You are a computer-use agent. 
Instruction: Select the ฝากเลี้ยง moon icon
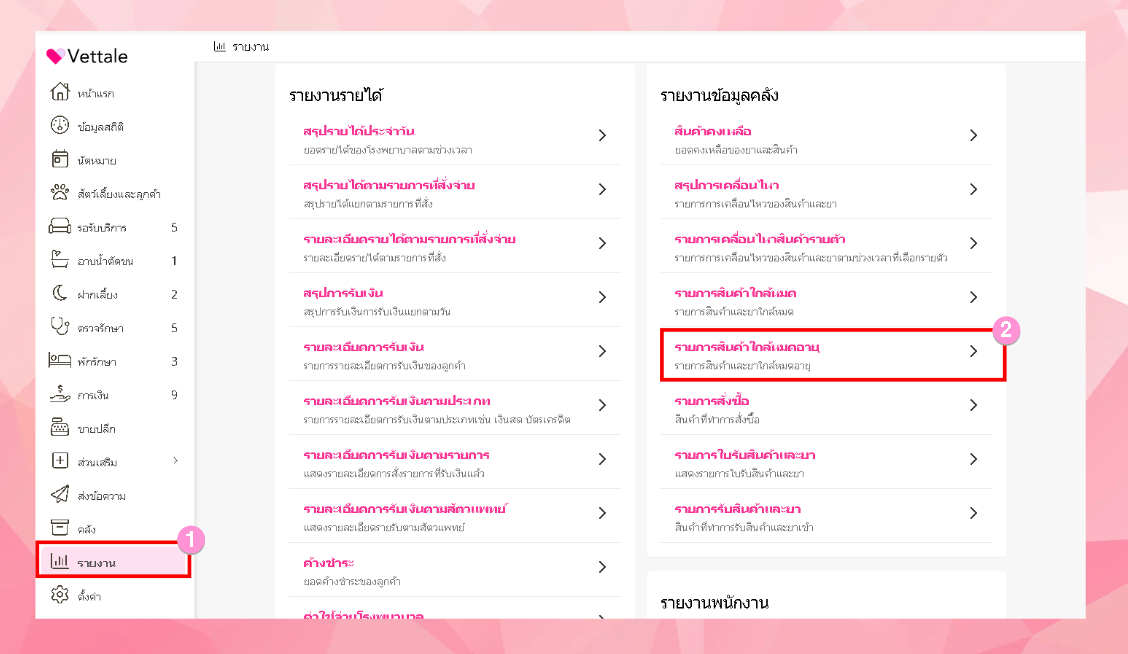[x=59, y=294]
